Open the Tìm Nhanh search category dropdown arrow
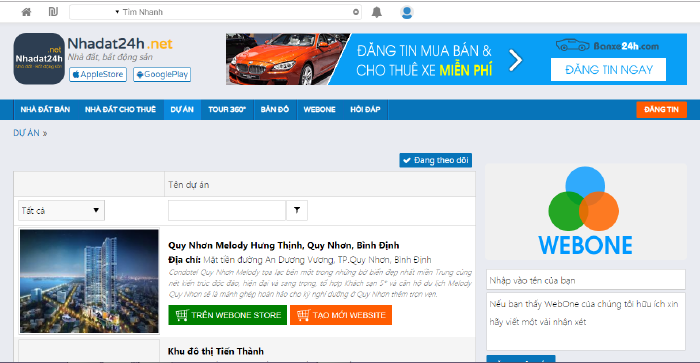 117,12
